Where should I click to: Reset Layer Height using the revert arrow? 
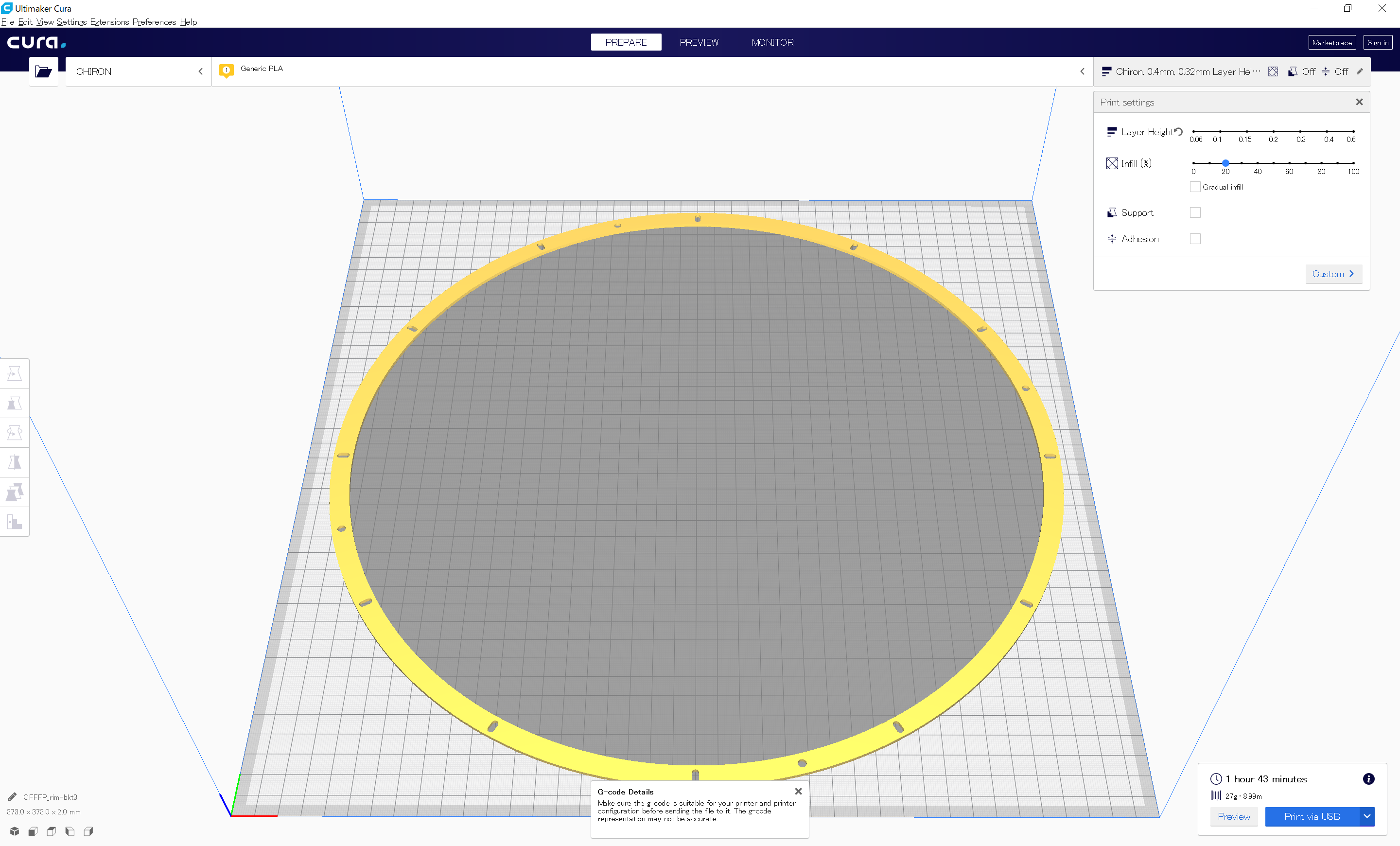[1178, 132]
